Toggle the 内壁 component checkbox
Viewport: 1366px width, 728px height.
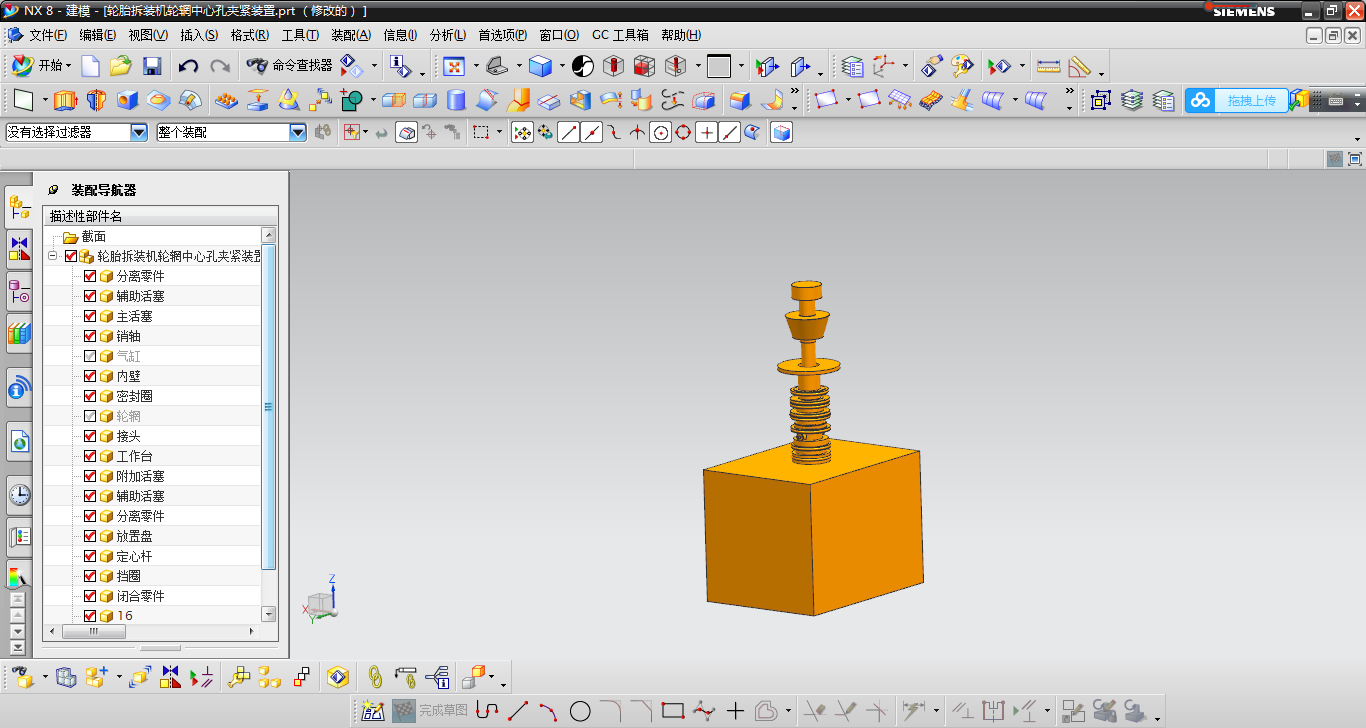pos(90,376)
